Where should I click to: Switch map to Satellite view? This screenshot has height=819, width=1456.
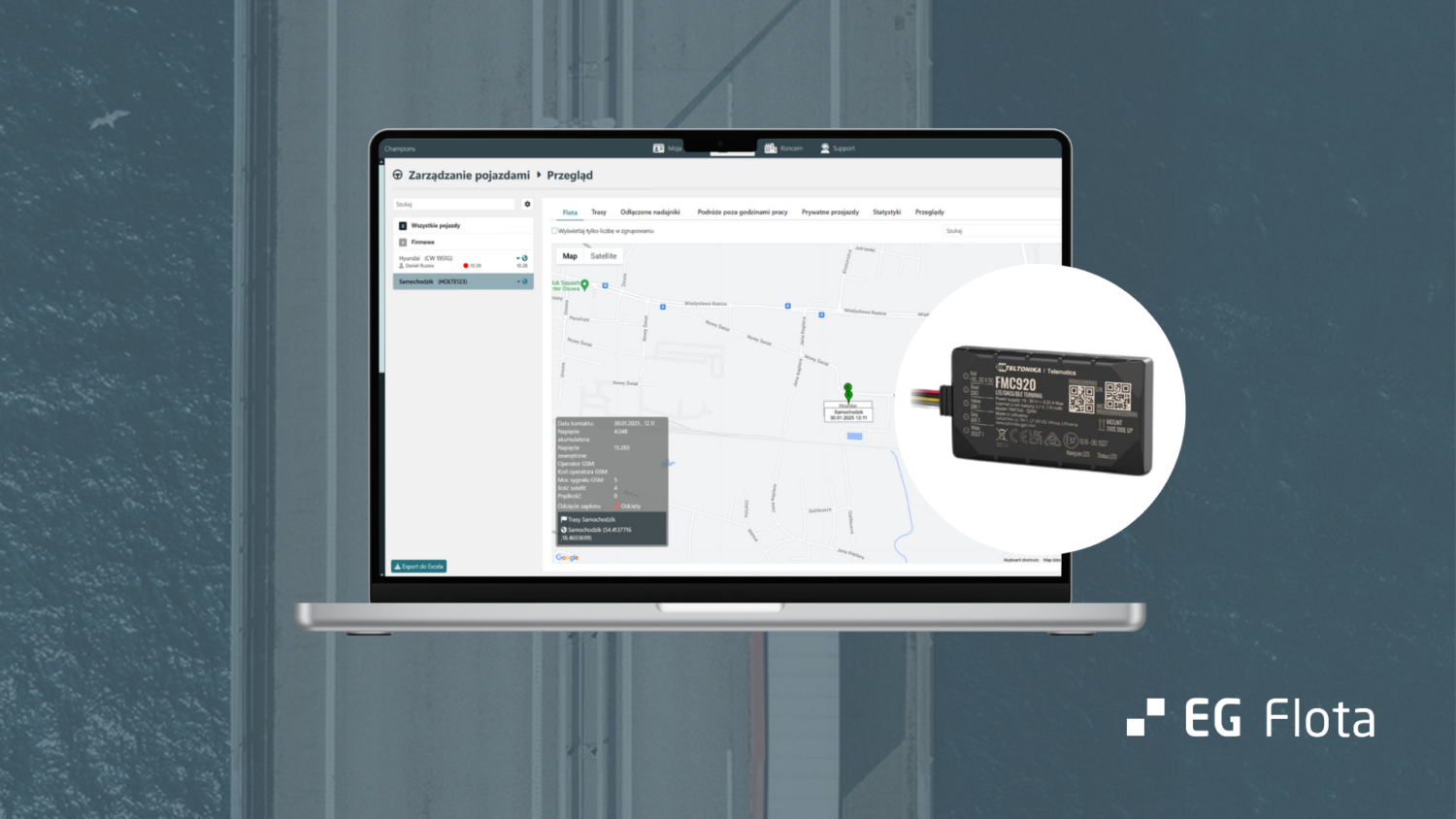pyautogui.click(x=603, y=256)
